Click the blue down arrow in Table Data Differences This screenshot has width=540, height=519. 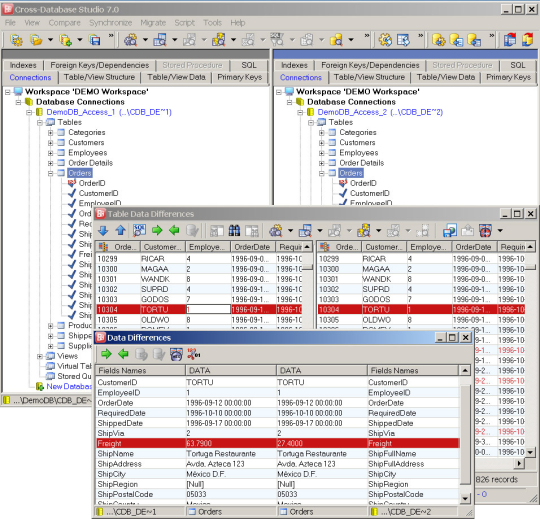[103, 230]
